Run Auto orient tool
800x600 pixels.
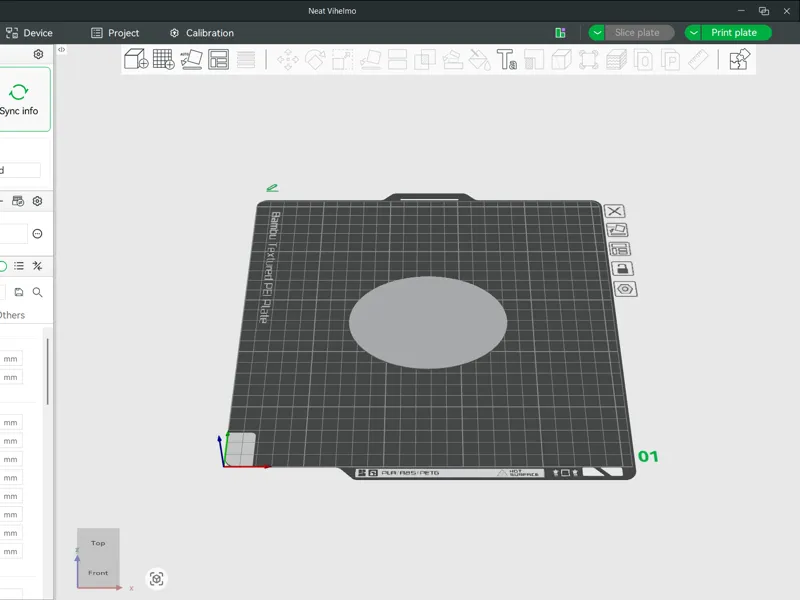pos(191,59)
